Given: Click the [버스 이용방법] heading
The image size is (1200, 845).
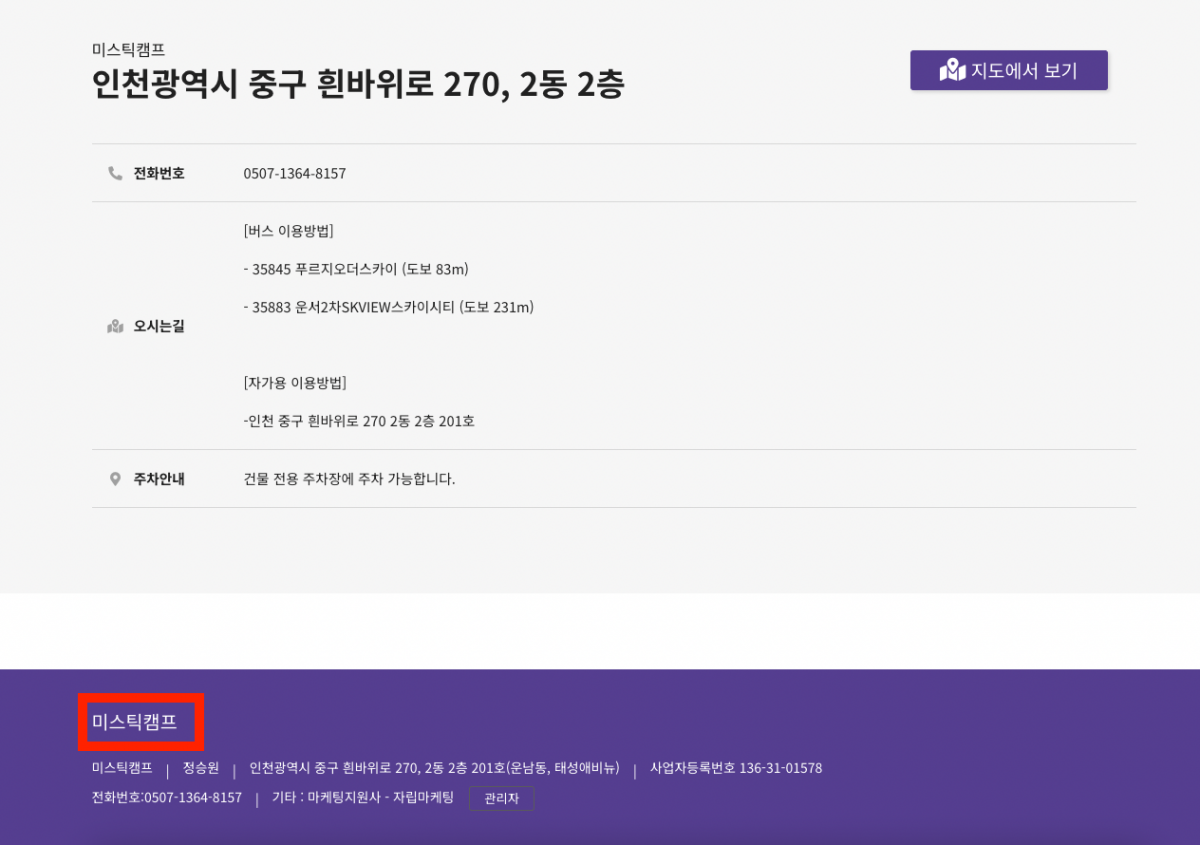Looking at the screenshot, I should point(288,231).
